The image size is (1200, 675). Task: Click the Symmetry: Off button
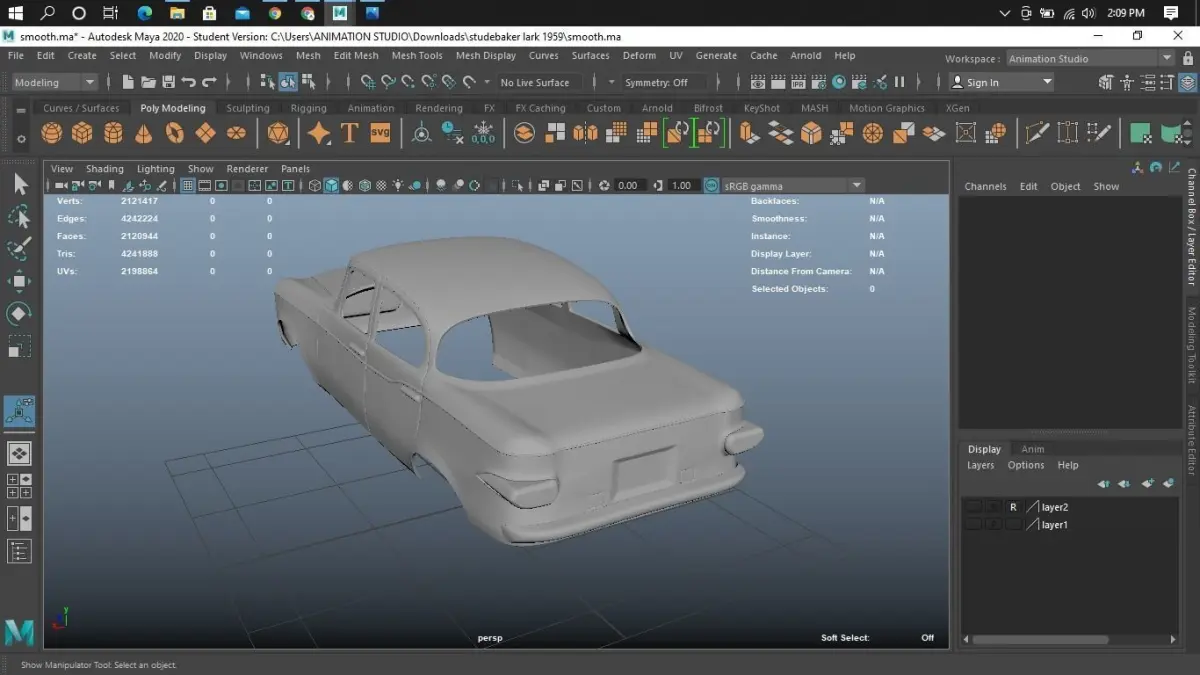point(656,82)
